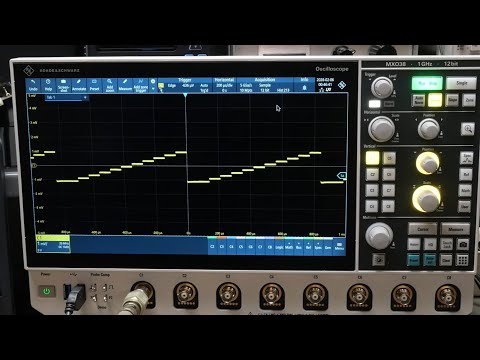Push the lit C1 channel key

pyautogui.click(x=372, y=158)
